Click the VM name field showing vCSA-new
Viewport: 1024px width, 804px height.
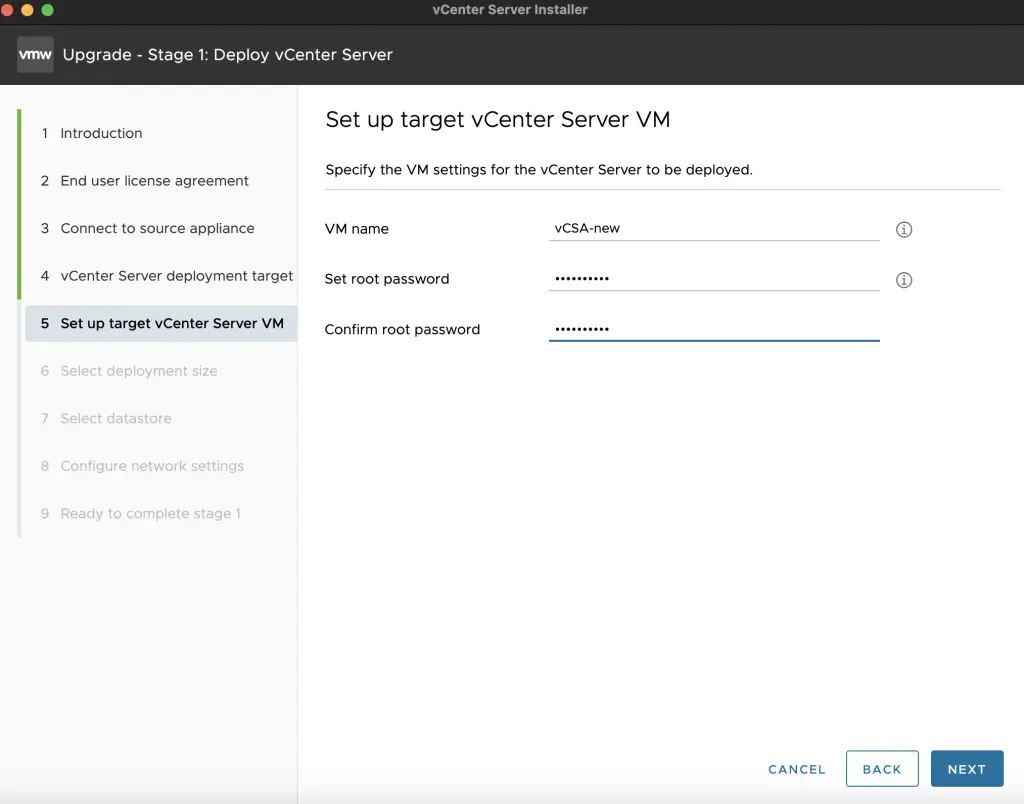pos(713,228)
